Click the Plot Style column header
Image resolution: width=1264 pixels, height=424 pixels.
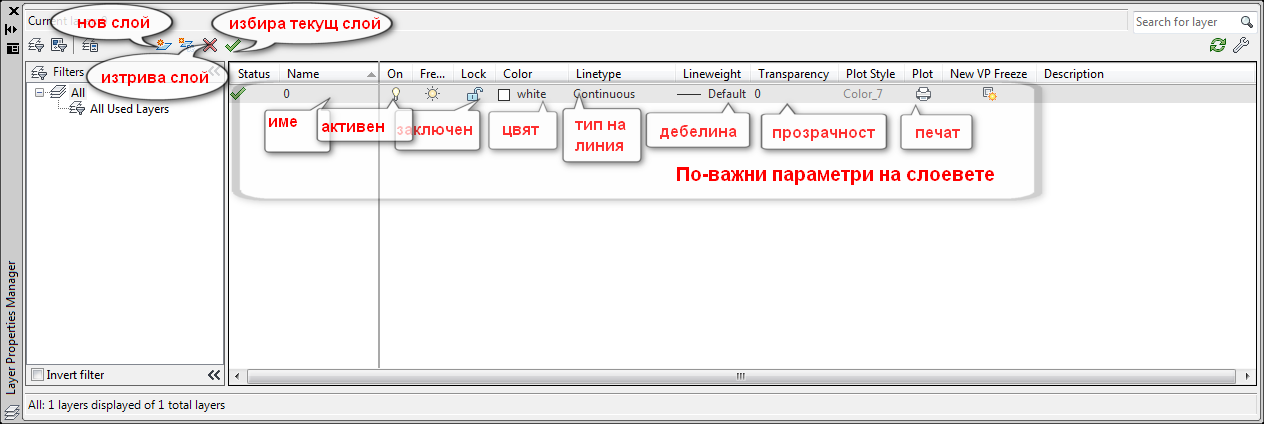[871, 73]
